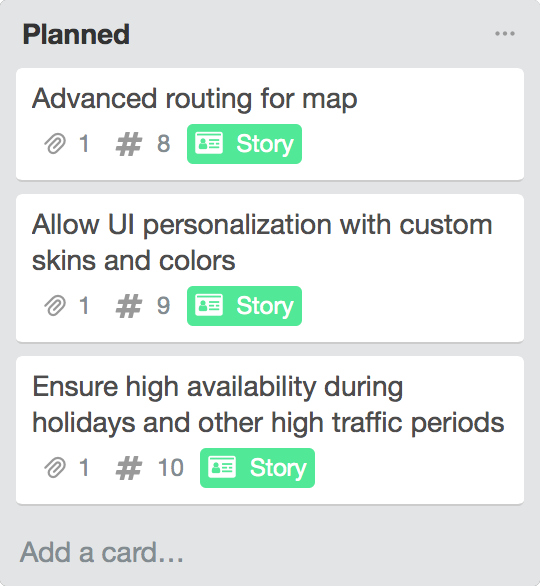
Task: Click the attachment paperclip on Advanced routing card
Action: pos(55,144)
